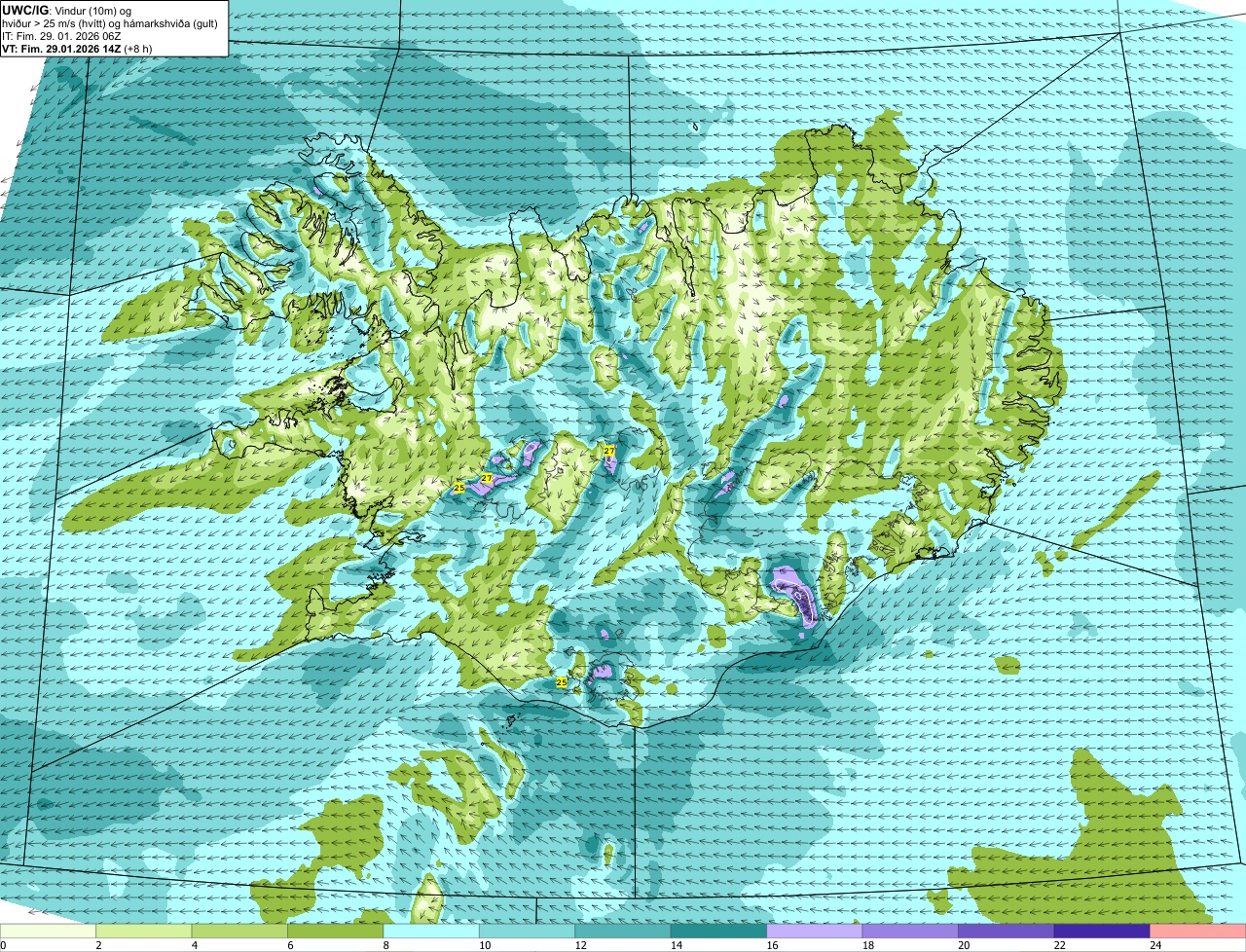This screenshot has height=952, width=1246.
Task: Select the "VT: Fim. 29.01.2026 14Z (+8 h)" line
Action: click(77, 48)
